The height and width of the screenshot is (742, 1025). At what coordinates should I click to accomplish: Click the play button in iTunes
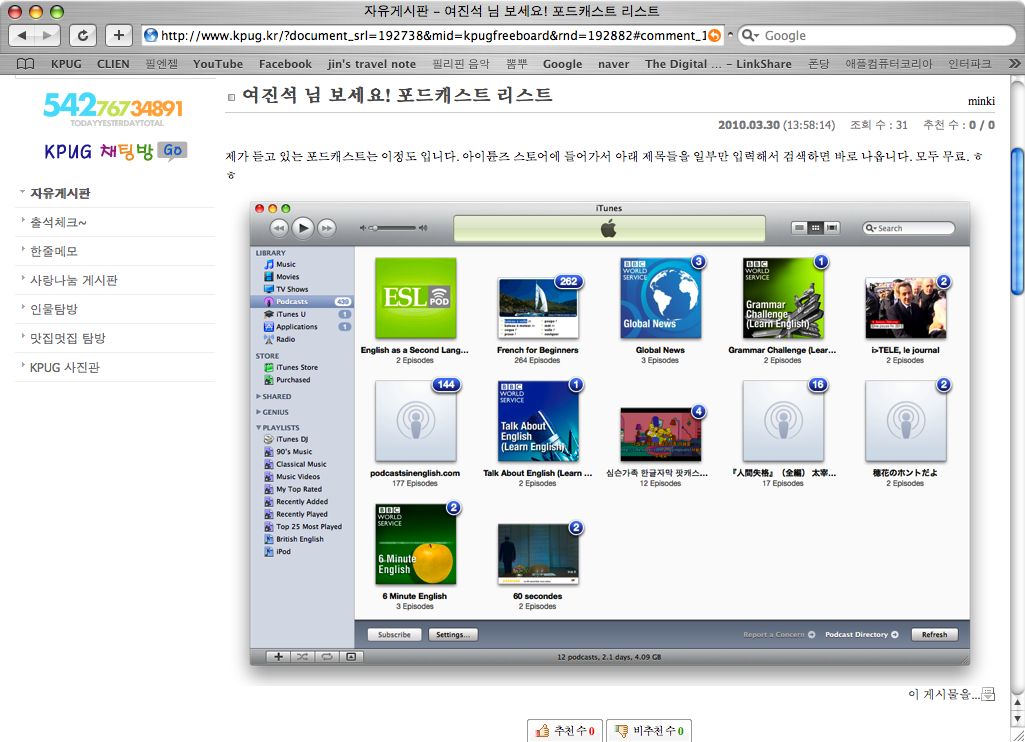(x=303, y=228)
